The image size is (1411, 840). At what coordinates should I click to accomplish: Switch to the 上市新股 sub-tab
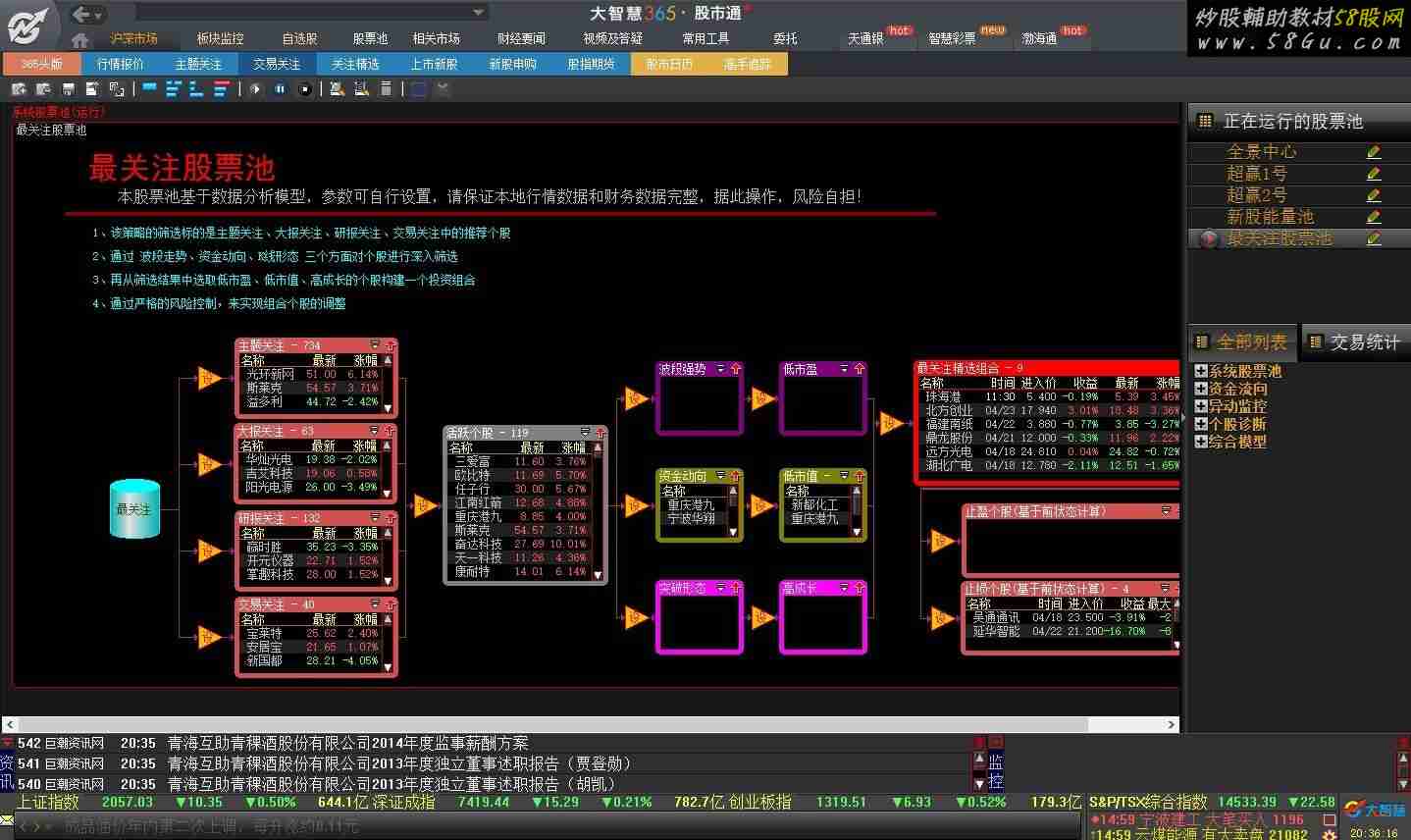(x=434, y=64)
